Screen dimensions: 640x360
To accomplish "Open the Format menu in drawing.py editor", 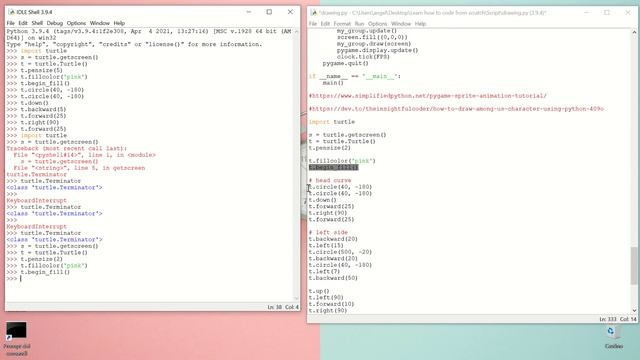I will click(x=342, y=24).
